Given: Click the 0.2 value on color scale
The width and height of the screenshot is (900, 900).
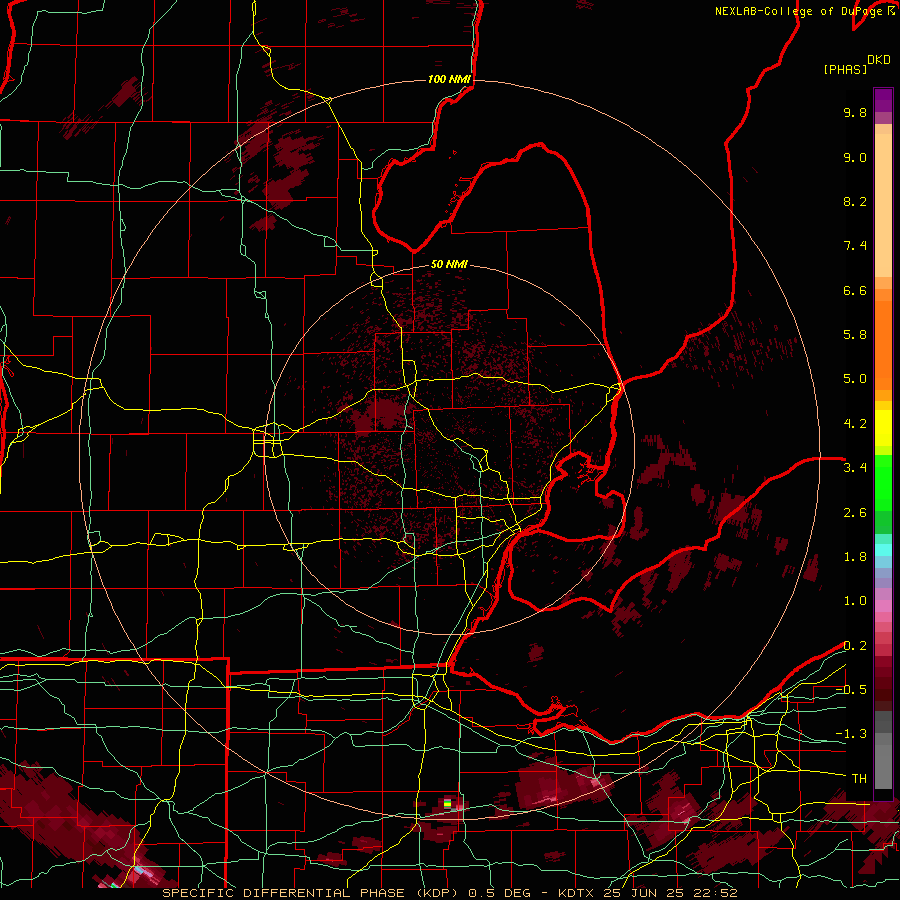Looking at the screenshot, I should tap(855, 646).
